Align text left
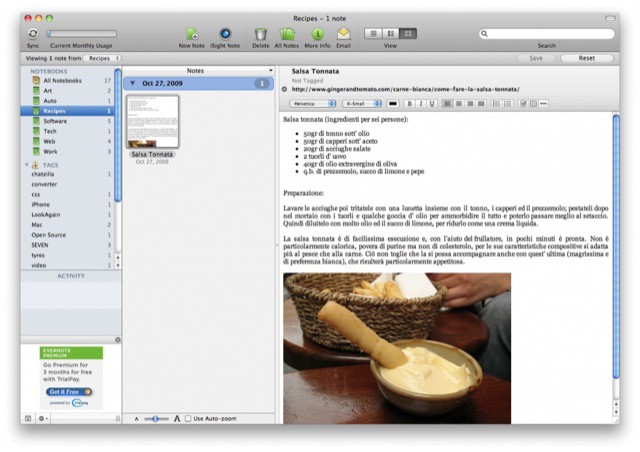 (x=448, y=104)
